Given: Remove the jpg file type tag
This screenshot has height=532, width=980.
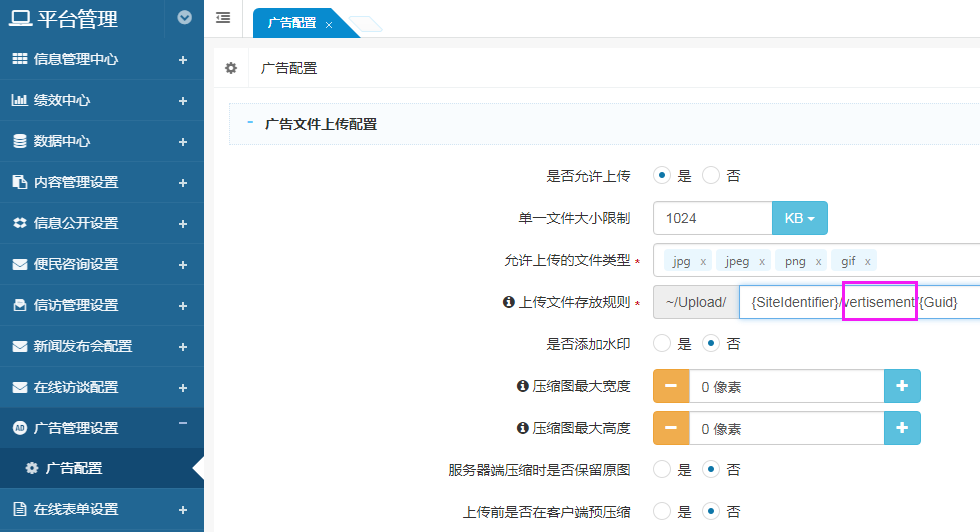Looking at the screenshot, I should pos(703,262).
